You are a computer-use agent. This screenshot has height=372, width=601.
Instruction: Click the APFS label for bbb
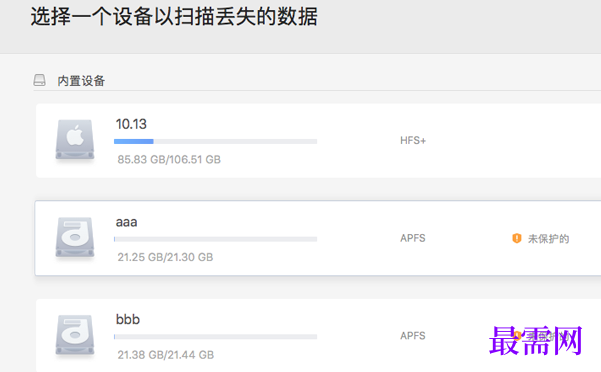pos(413,336)
